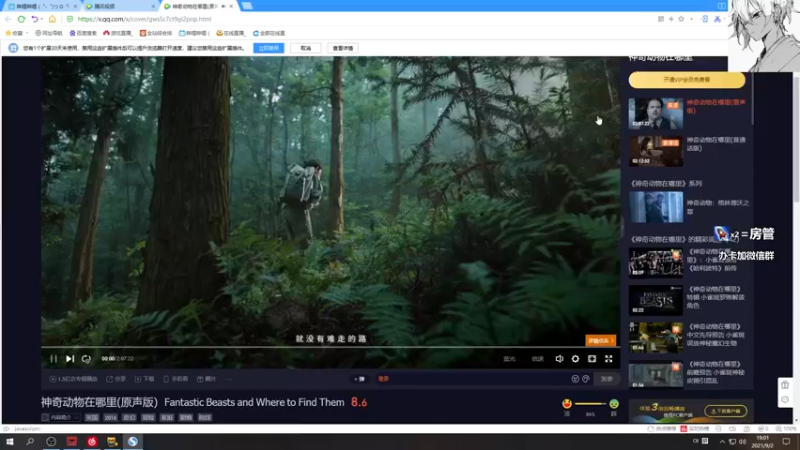Switch to the first bilibili browser tab
This screenshot has height=450, width=800.
click(x=41, y=6)
